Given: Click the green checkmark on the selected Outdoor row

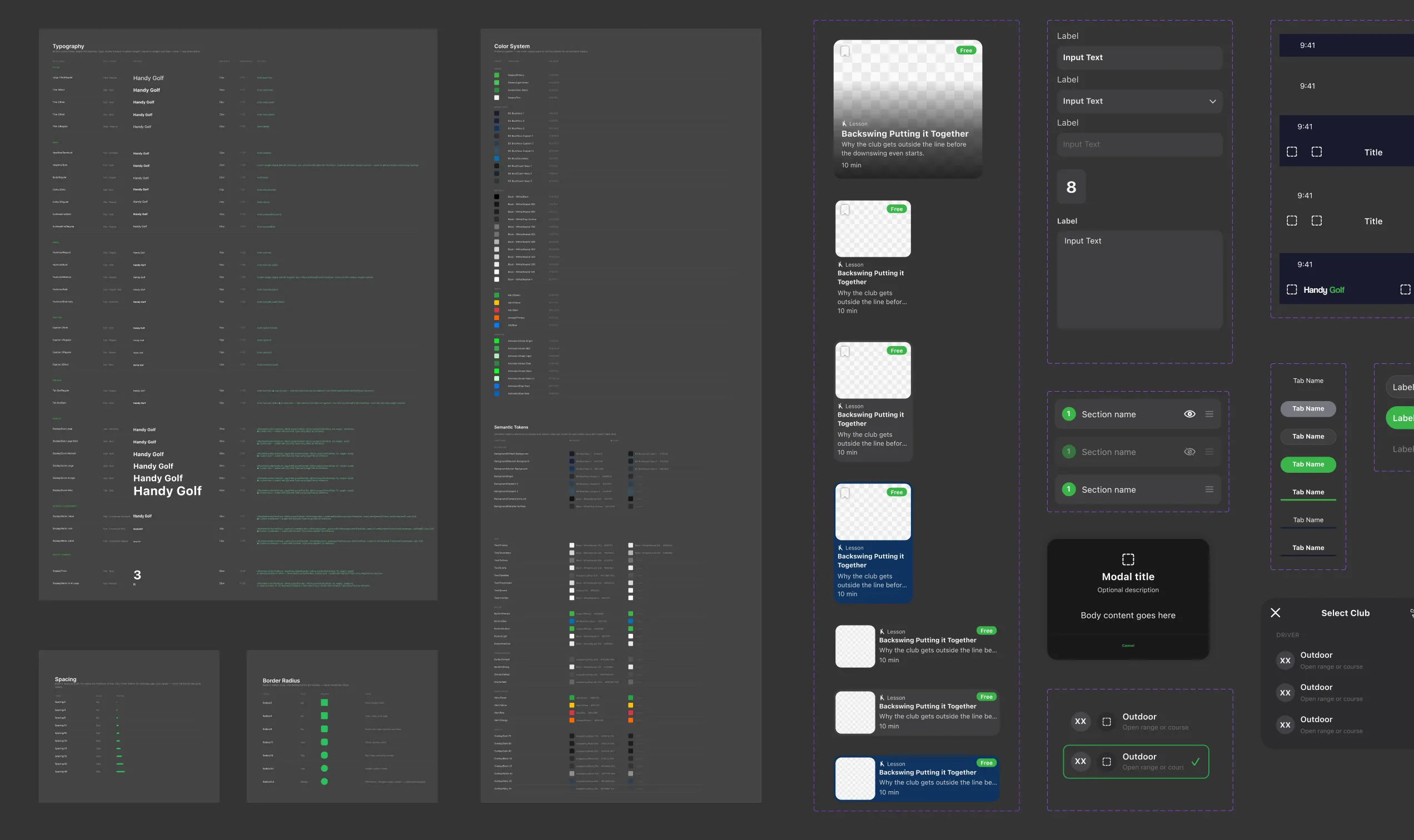Looking at the screenshot, I should point(1196,761).
